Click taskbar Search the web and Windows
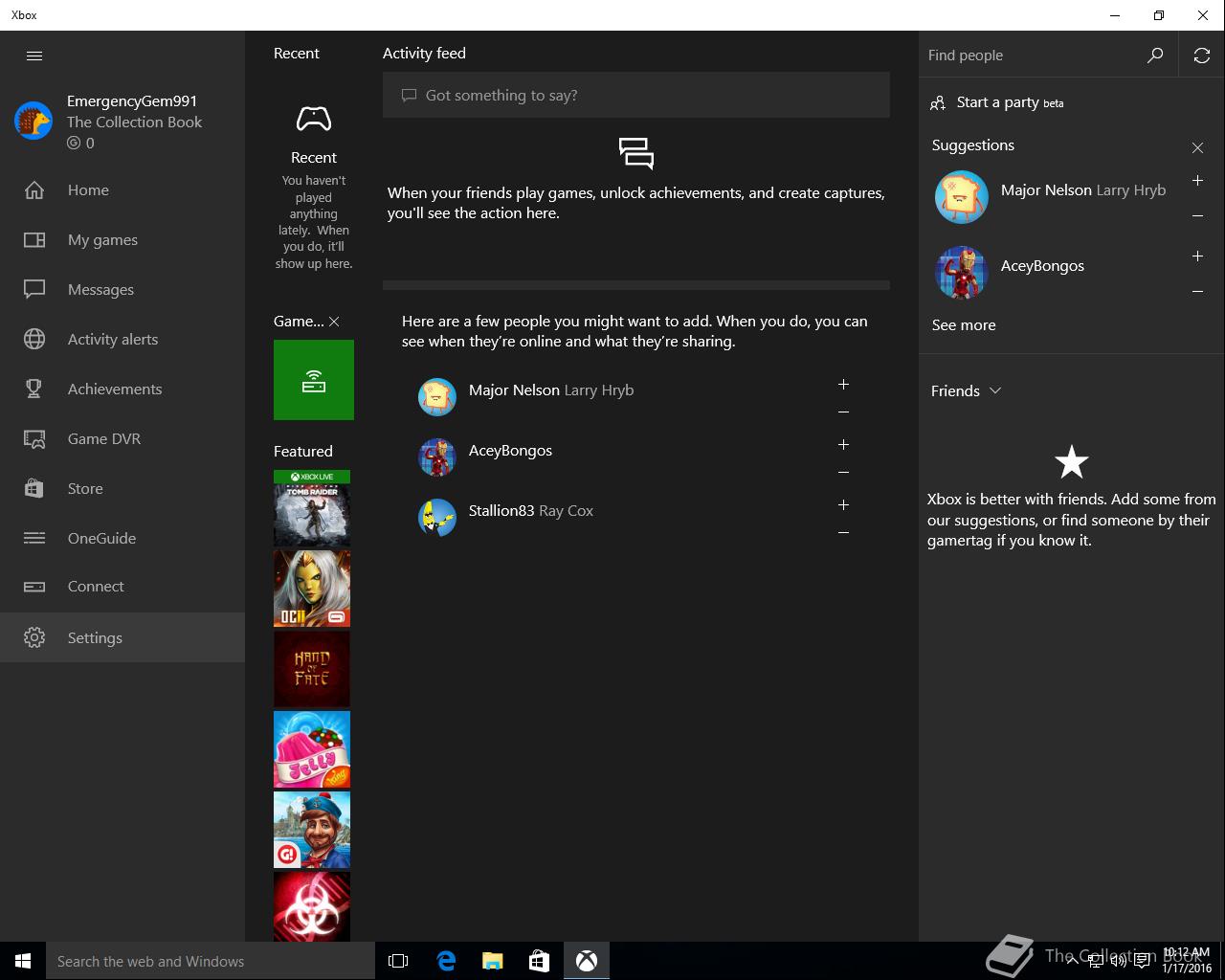This screenshot has height=980, width=1225. (211, 961)
